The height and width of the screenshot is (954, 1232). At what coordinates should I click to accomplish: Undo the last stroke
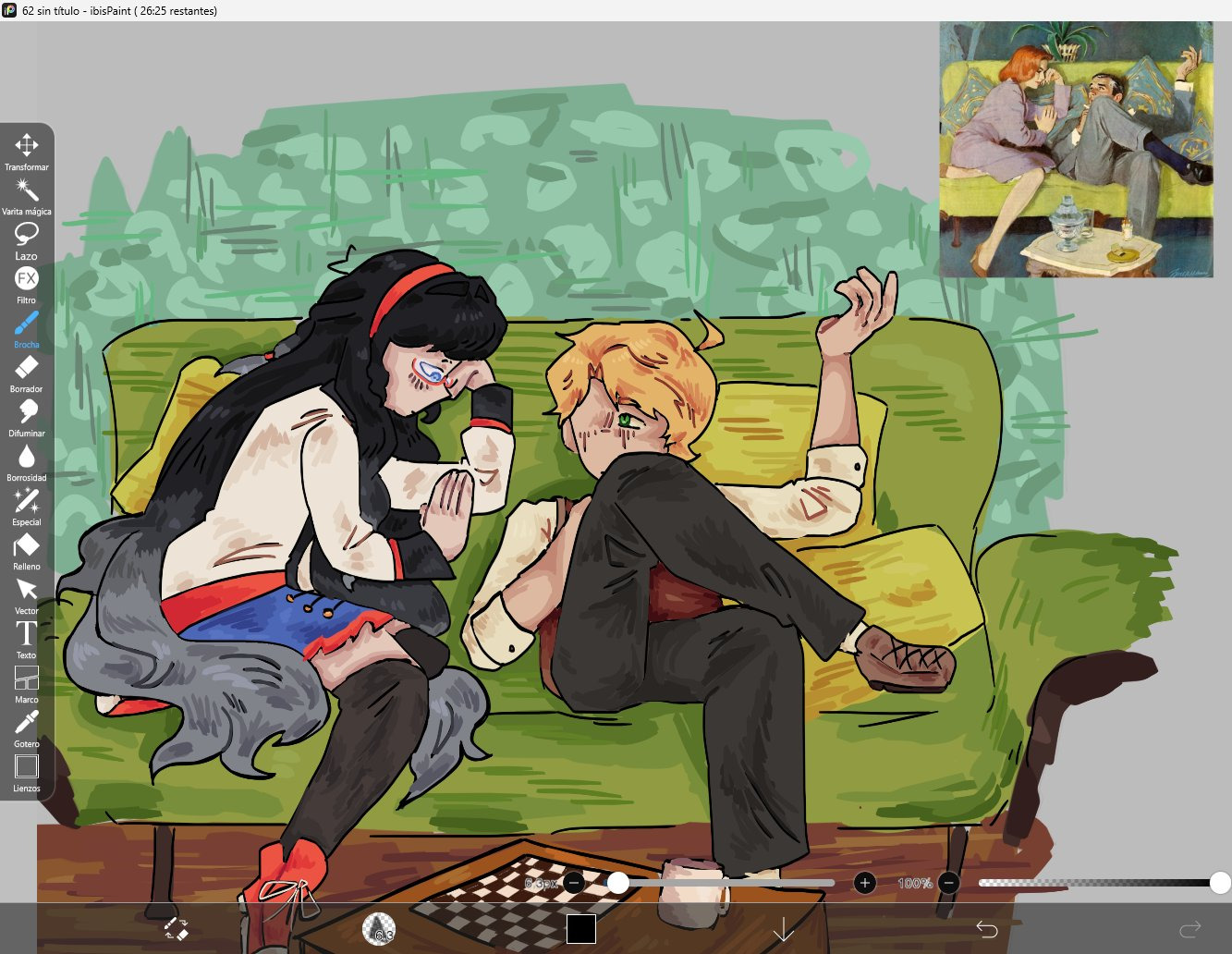pos(986,929)
